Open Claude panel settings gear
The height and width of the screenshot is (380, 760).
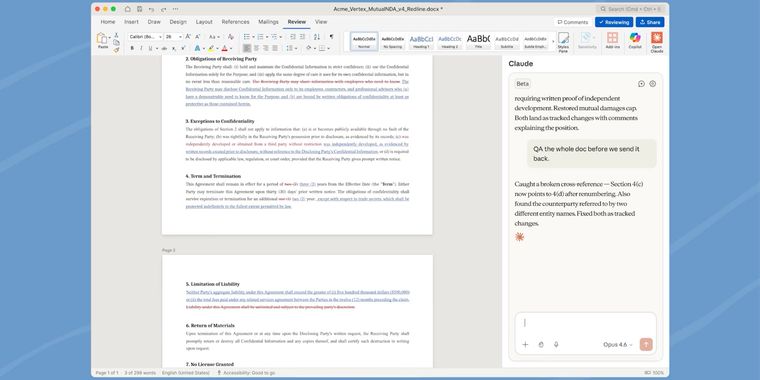pyautogui.click(x=652, y=84)
